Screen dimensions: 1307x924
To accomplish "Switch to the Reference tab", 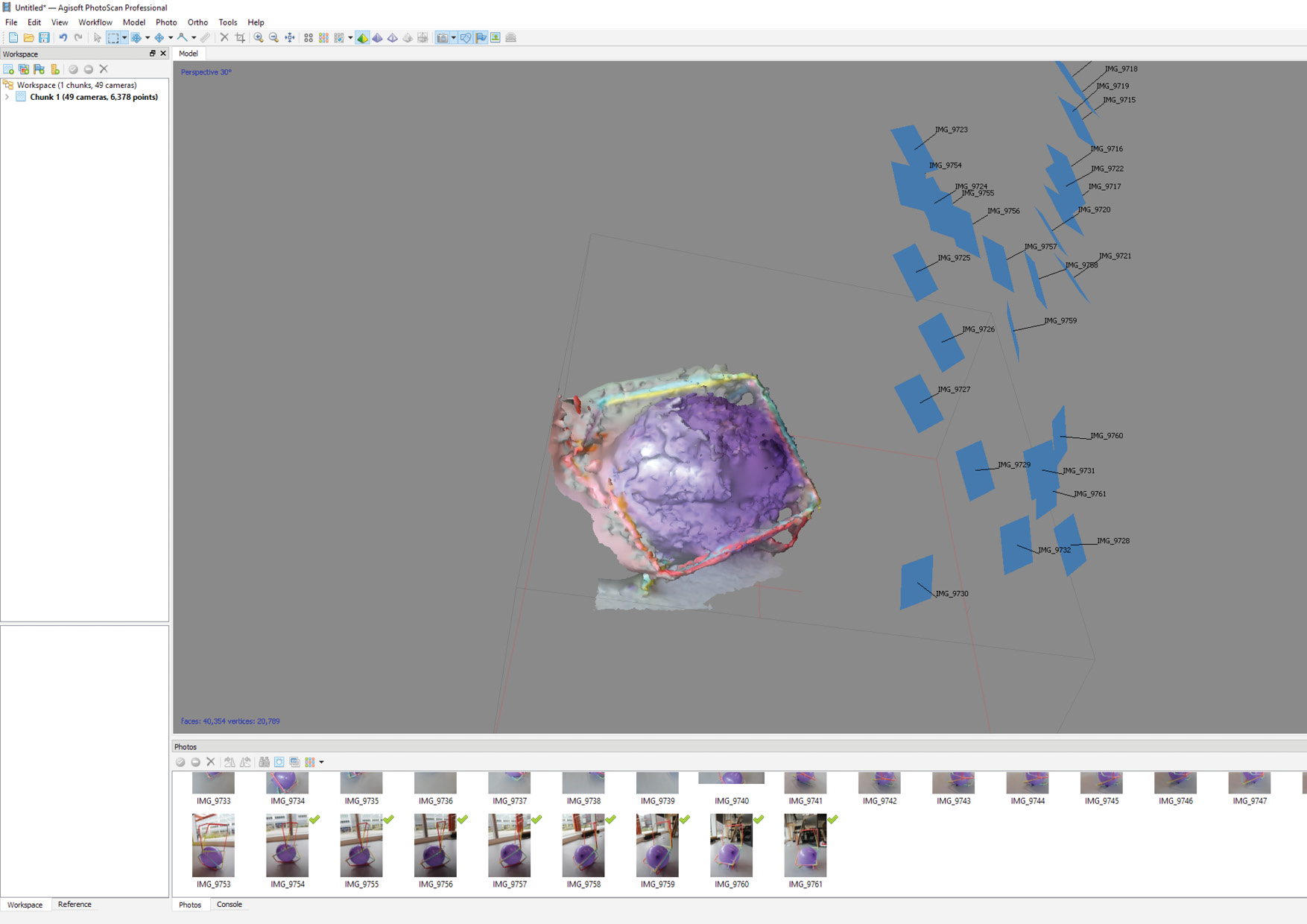I will 75,905.
